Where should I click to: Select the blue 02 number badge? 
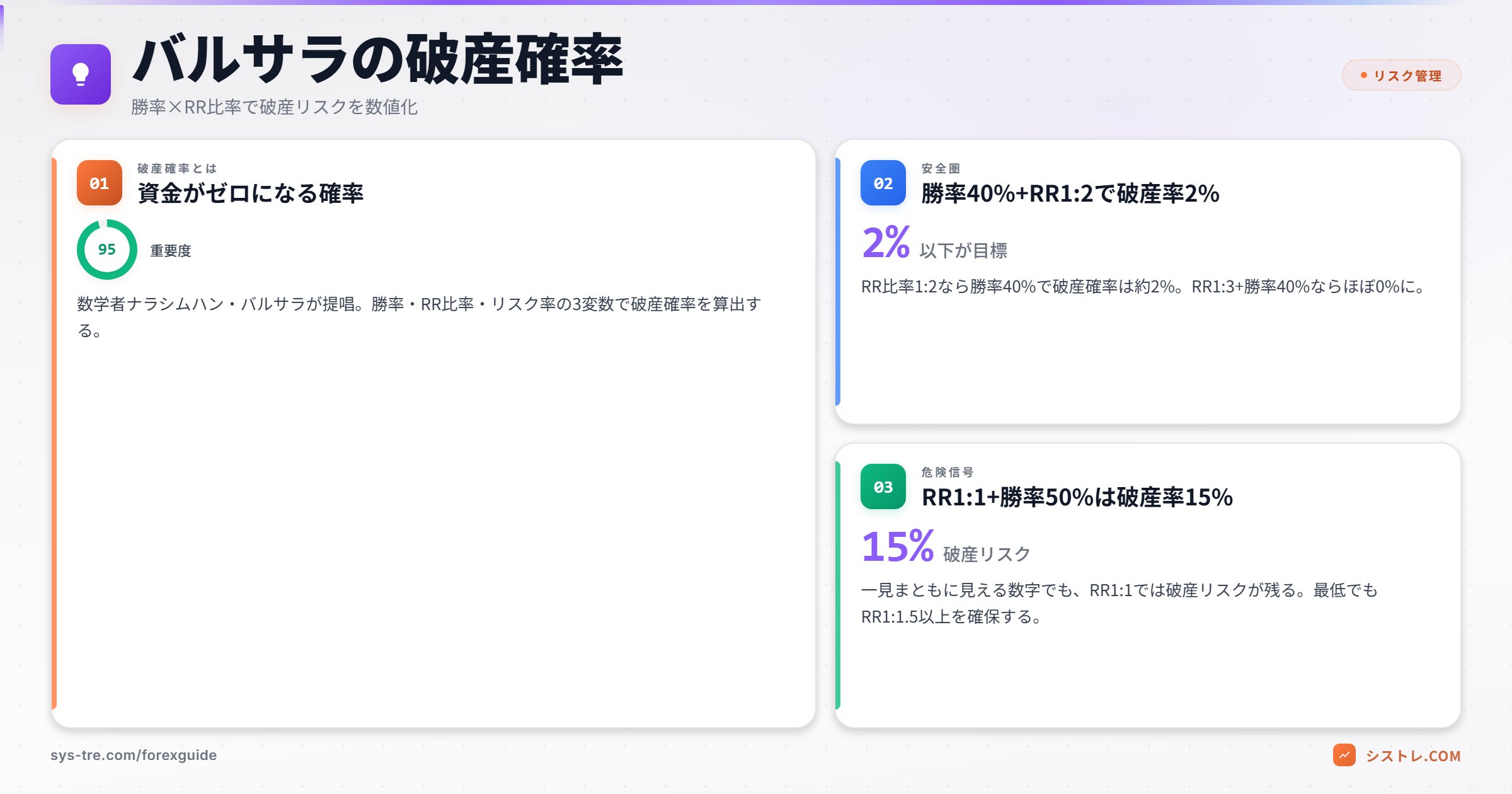tap(884, 183)
